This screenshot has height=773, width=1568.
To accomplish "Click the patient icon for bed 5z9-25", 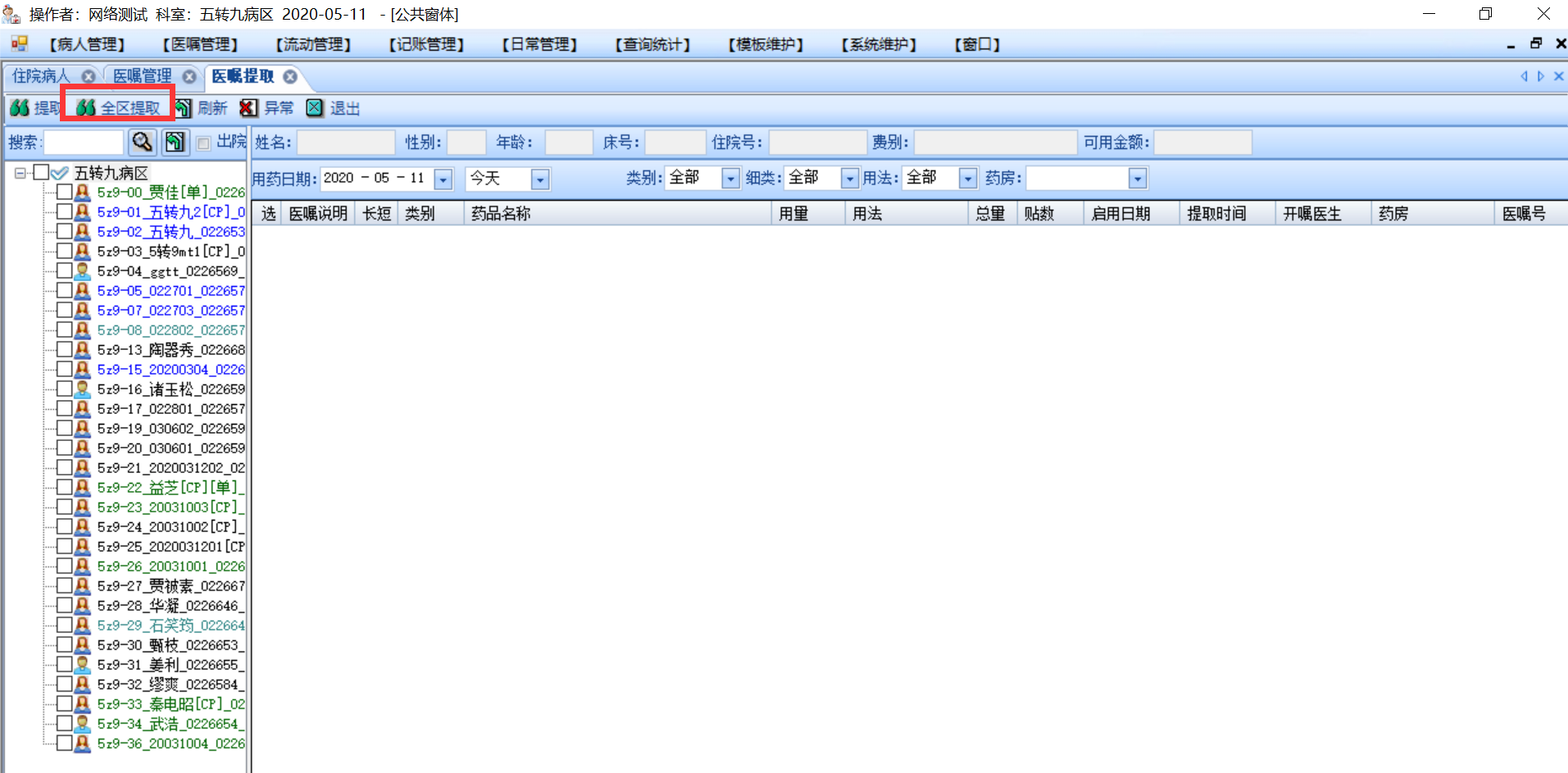I will tap(83, 547).
